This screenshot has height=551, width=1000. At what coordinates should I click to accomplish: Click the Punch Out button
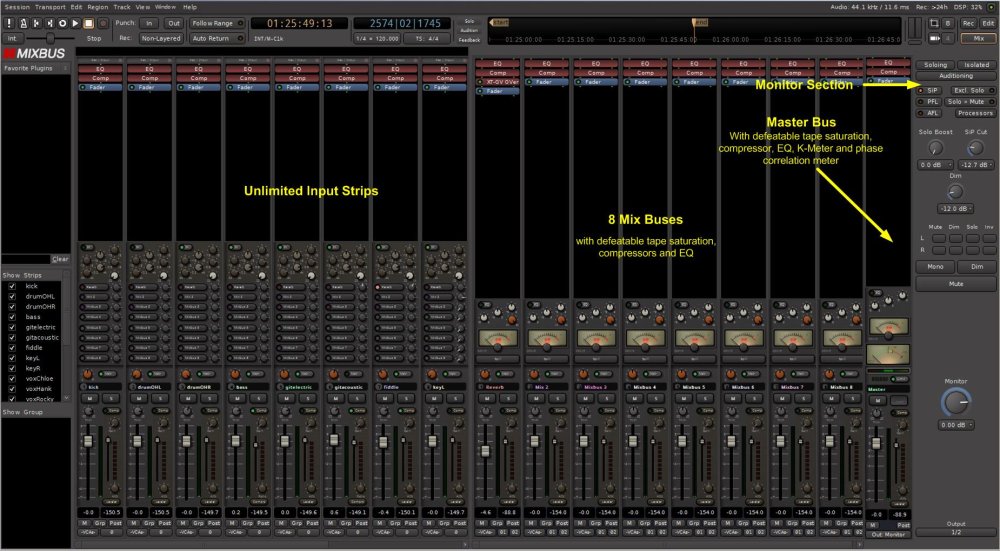(x=173, y=23)
